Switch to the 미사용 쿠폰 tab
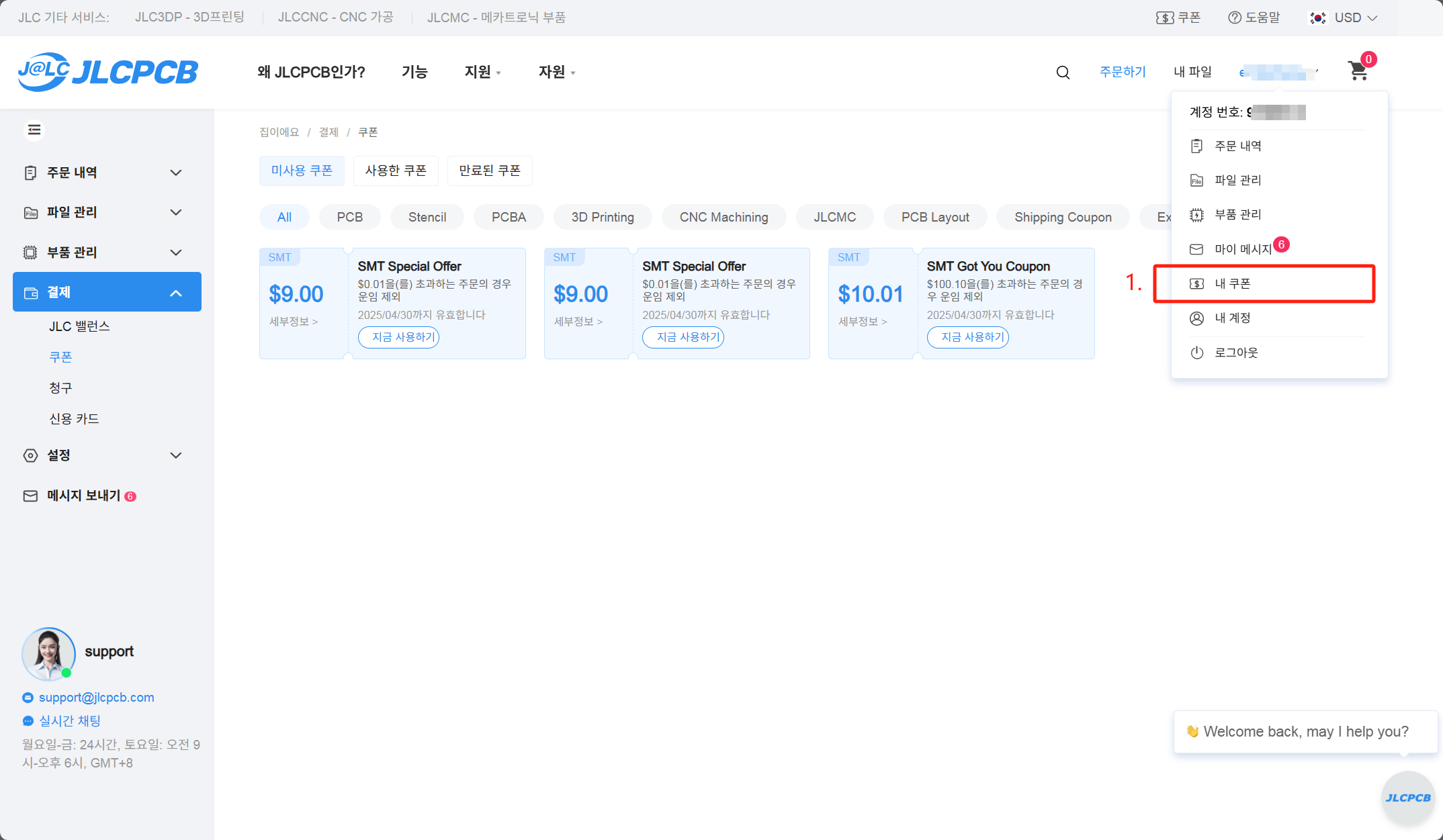The width and height of the screenshot is (1443, 840). [x=302, y=171]
